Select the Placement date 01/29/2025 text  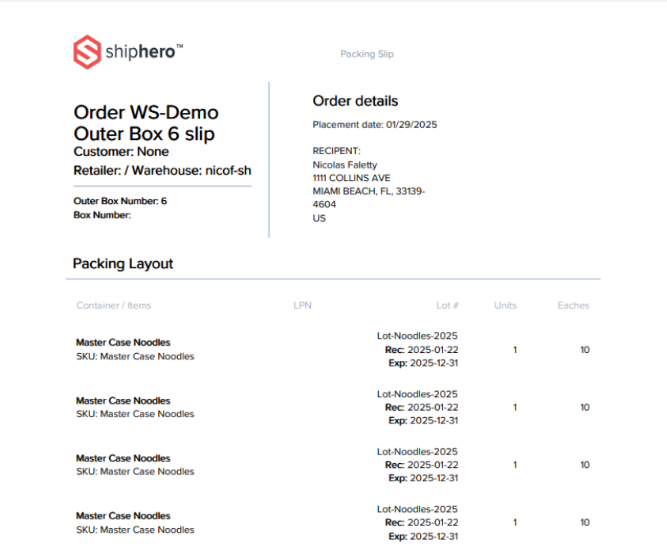click(x=375, y=125)
